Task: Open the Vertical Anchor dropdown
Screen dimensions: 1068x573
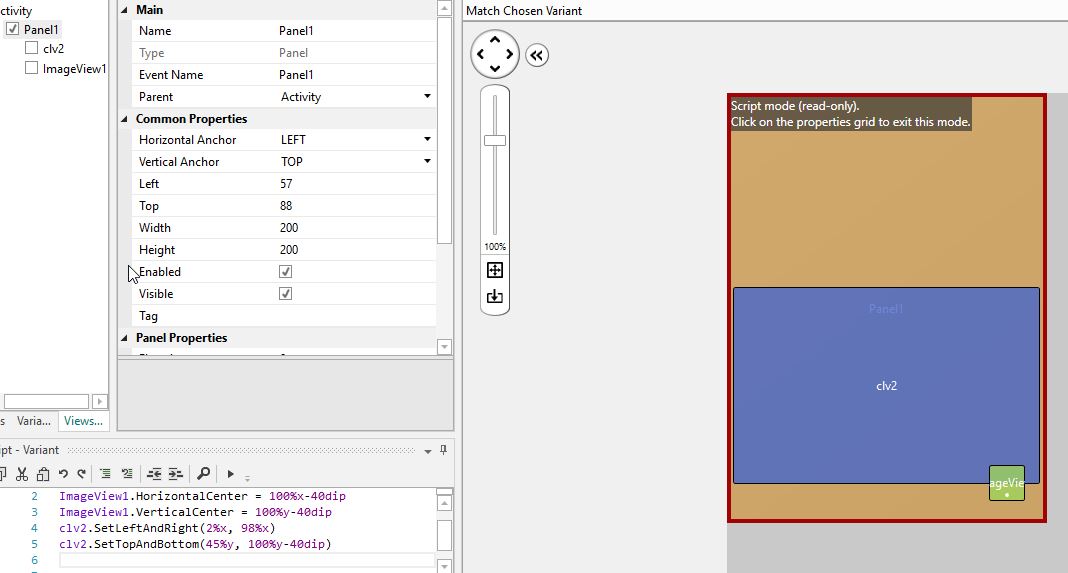Action: click(x=427, y=161)
